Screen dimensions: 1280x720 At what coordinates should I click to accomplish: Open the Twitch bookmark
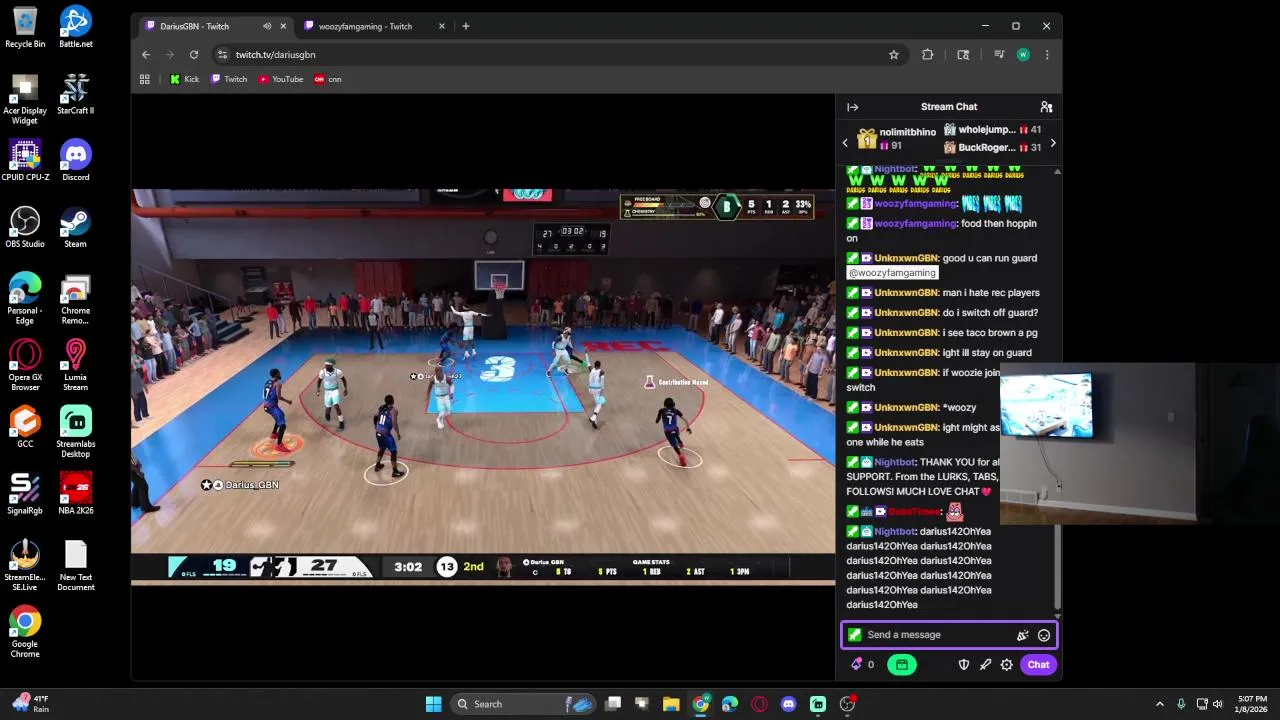[x=229, y=79]
